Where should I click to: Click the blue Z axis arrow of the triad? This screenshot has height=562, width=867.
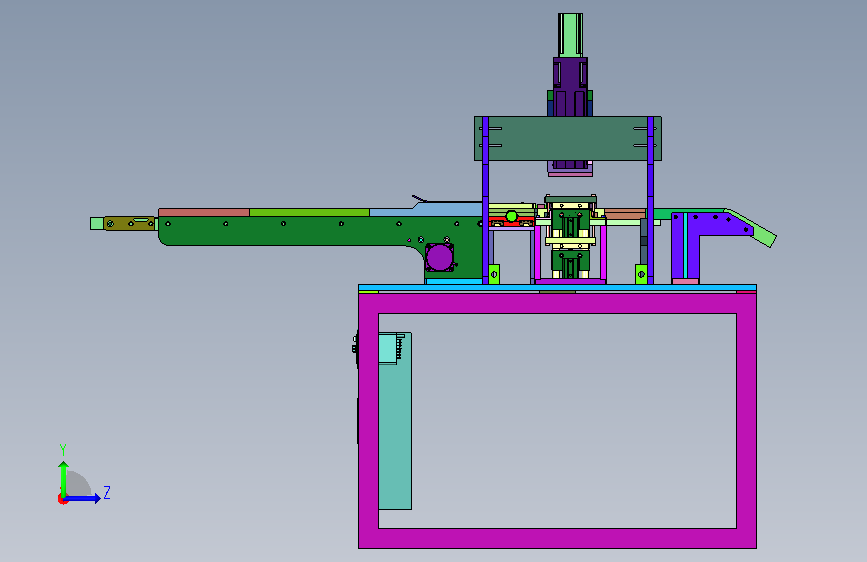point(82,498)
